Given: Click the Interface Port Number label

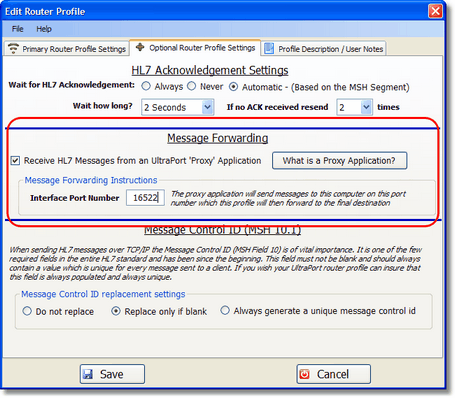Looking at the screenshot, I should [75, 198].
